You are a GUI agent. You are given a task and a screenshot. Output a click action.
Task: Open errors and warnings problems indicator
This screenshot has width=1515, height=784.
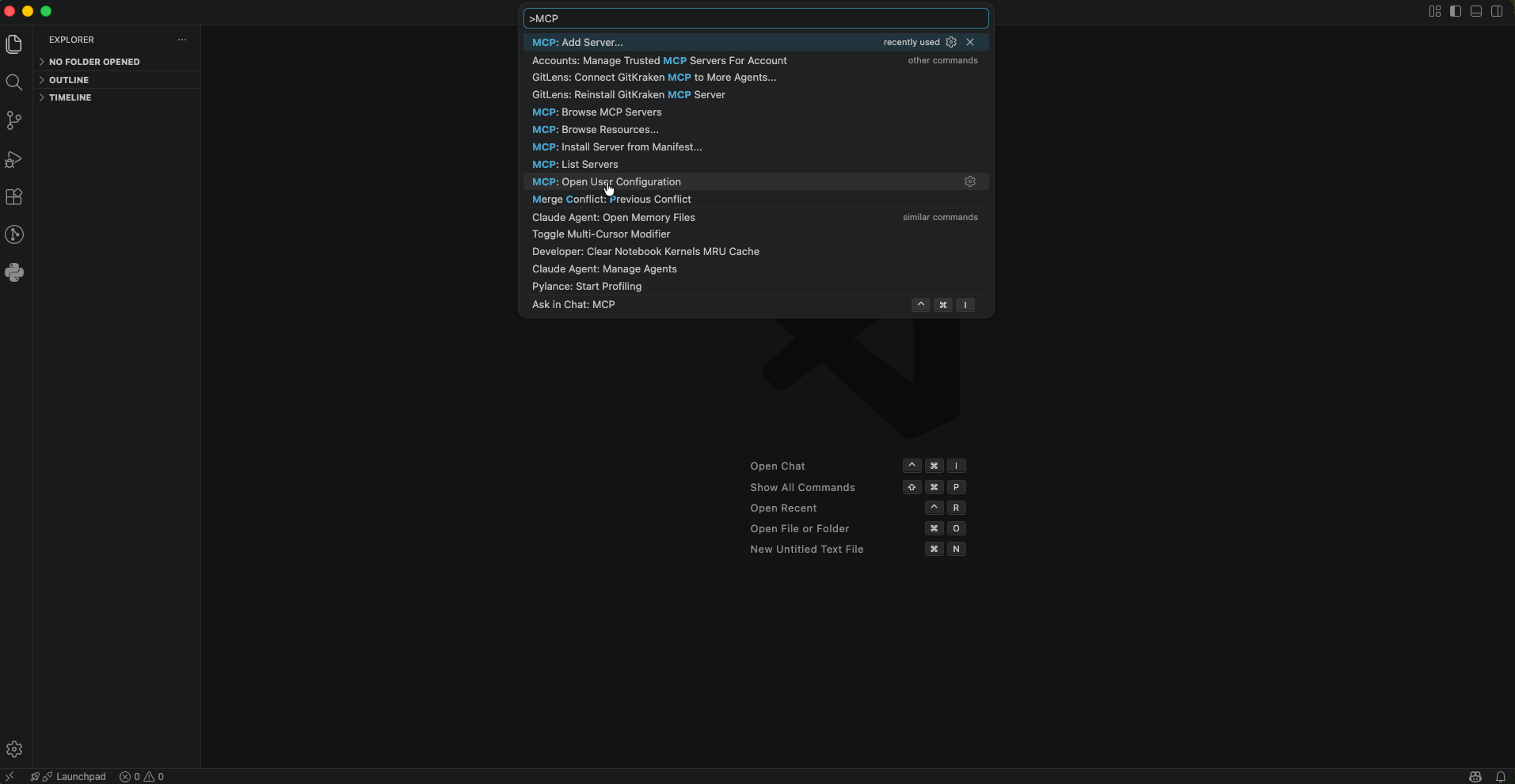(142, 776)
